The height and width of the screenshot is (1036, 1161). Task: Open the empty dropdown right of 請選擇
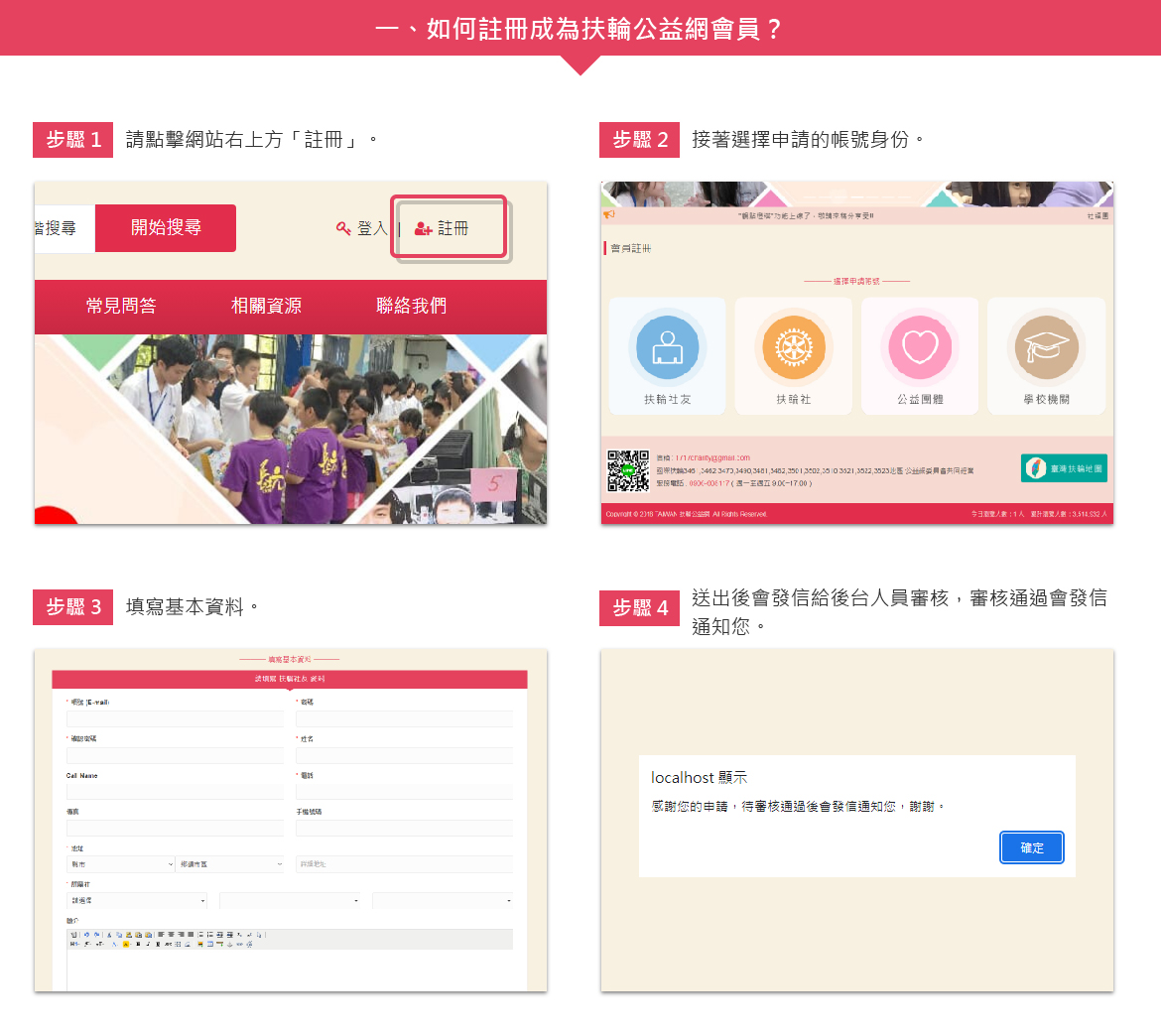(x=290, y=900)
